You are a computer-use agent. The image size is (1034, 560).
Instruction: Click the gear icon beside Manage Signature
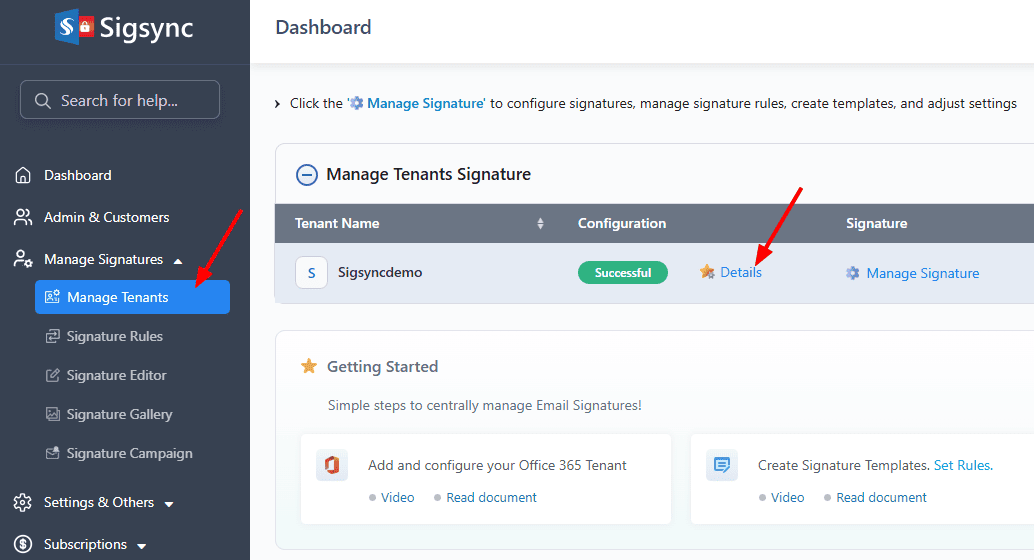click(x=853, y=273)
